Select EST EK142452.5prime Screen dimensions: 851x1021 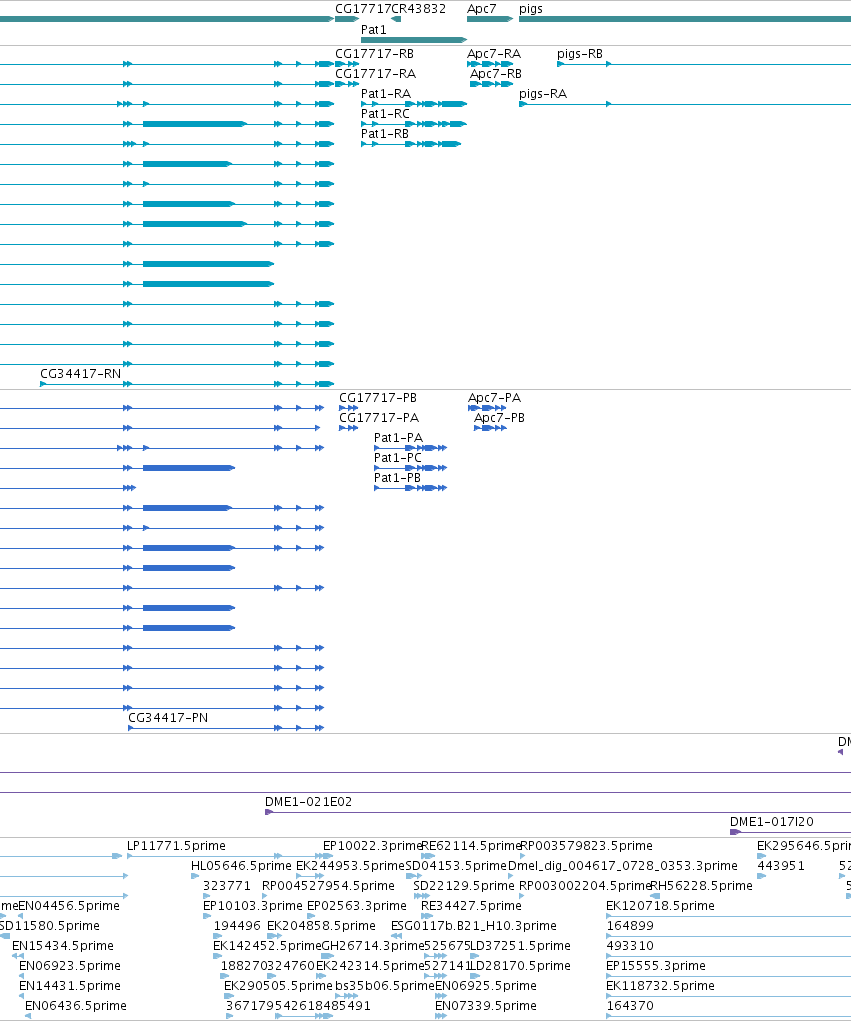(267, 946)
